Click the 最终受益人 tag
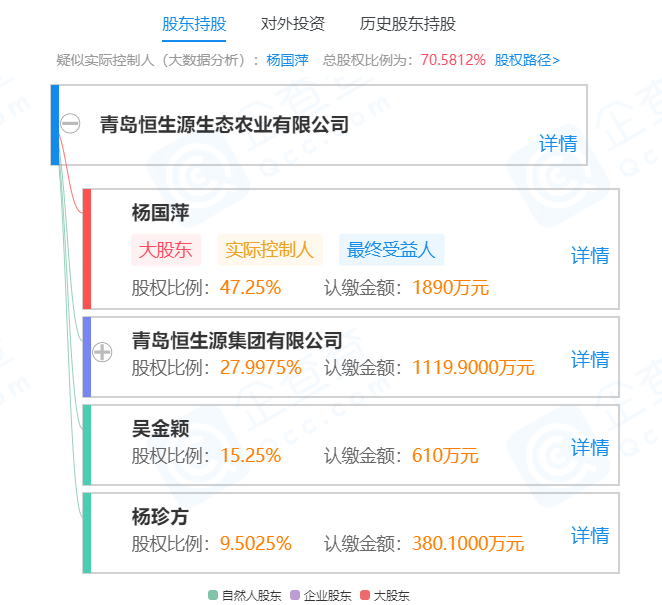Viewport: 662px width, 605px height. 391,249
